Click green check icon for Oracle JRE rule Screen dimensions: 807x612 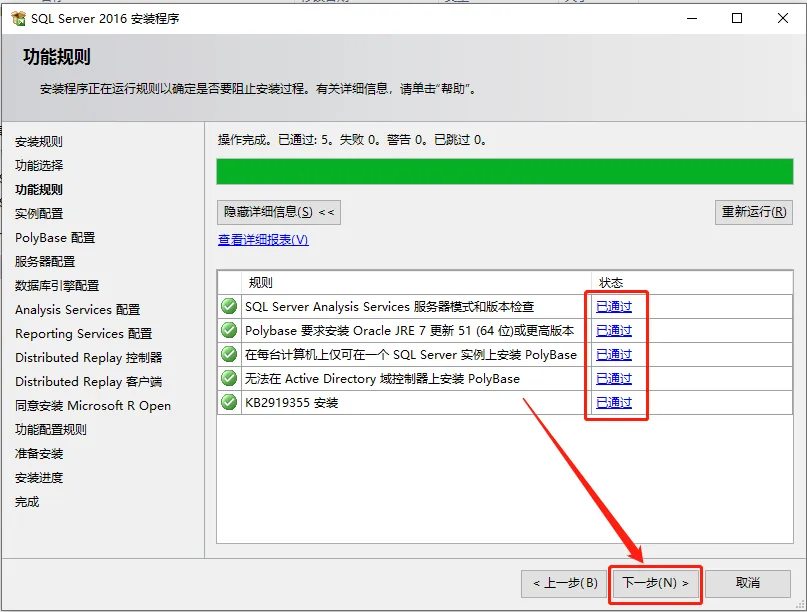pyautogui.click(x=229, y=330)
